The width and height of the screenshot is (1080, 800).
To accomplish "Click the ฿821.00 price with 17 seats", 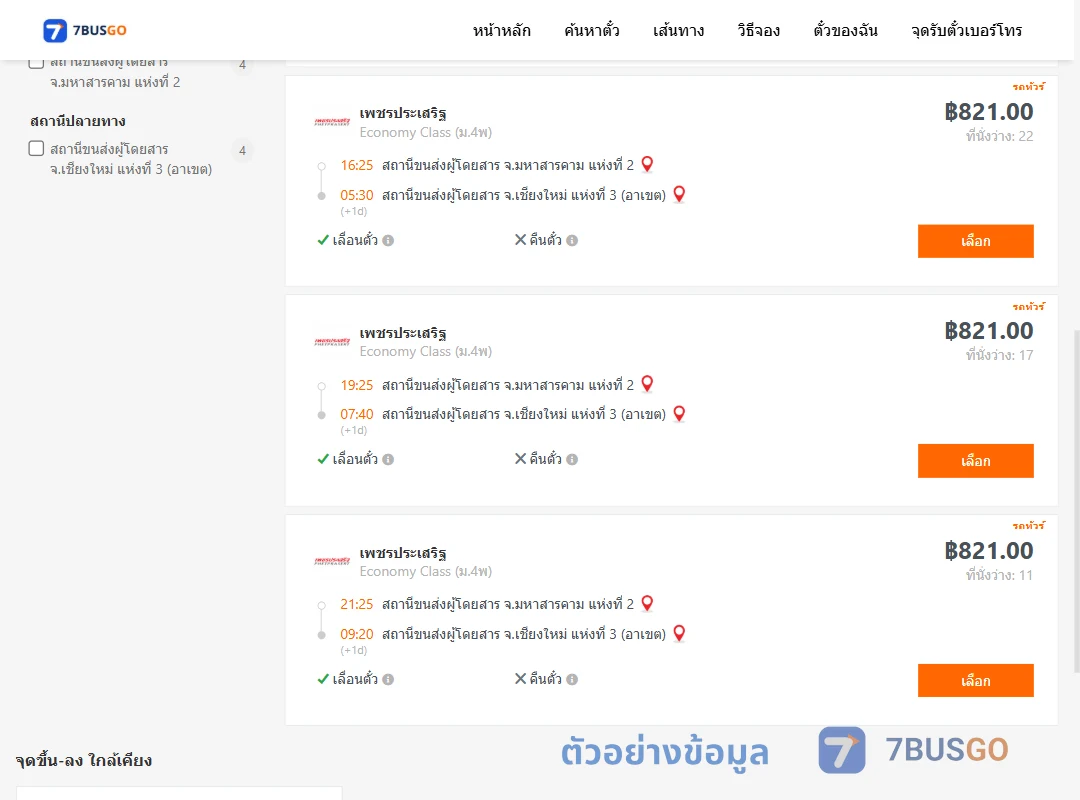I will 988,331.
